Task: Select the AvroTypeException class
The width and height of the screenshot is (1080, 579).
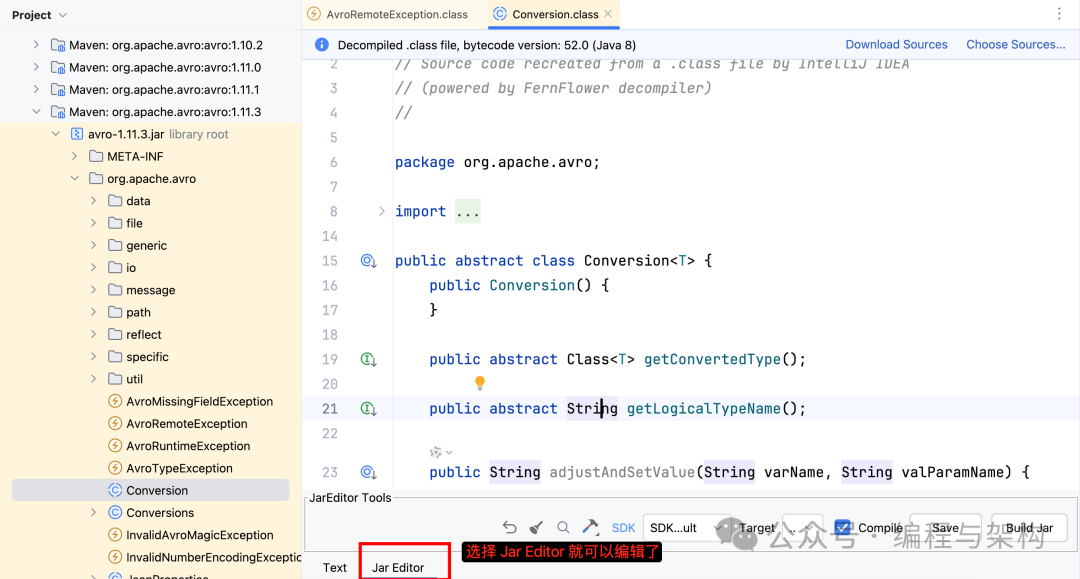Action: 179,468
